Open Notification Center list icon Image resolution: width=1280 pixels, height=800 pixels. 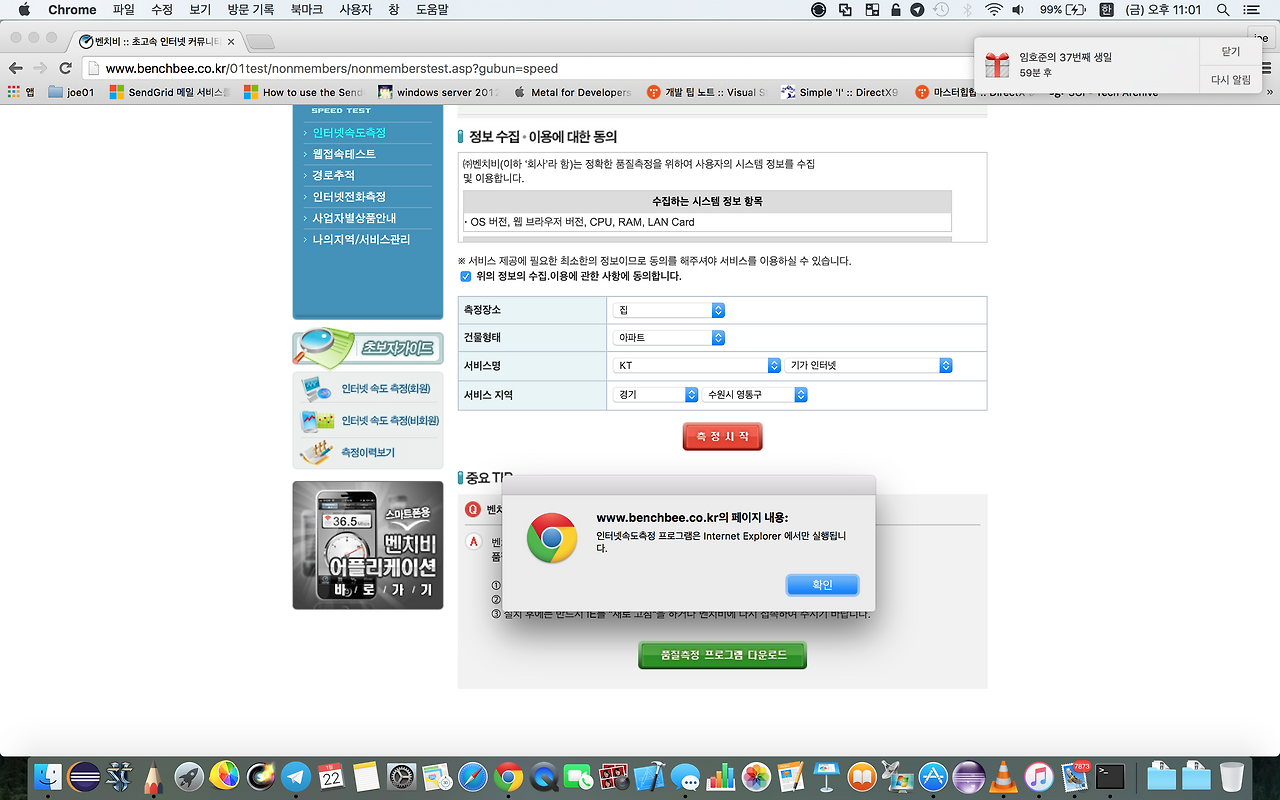(1251, 10)
